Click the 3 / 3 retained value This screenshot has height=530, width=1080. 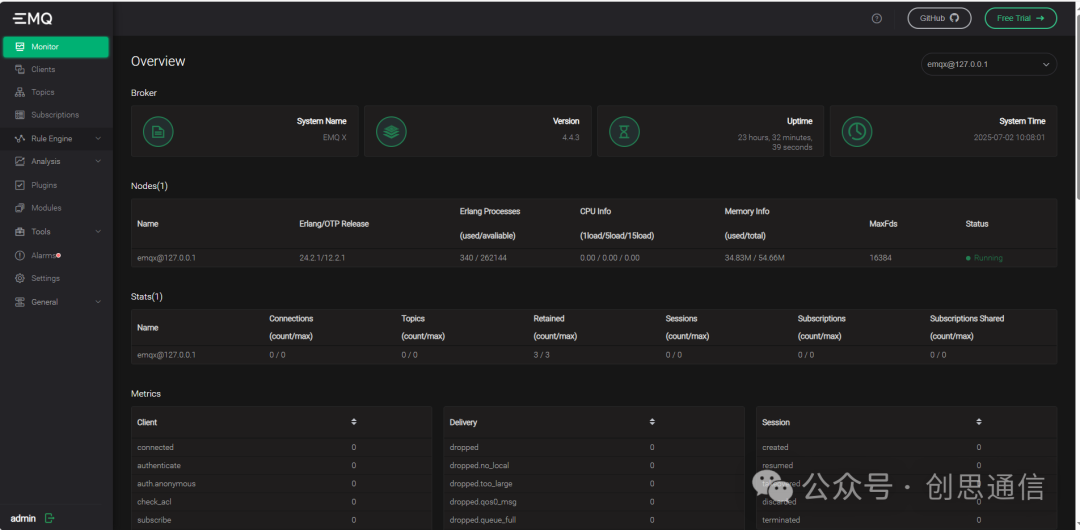tap(541, 355)
